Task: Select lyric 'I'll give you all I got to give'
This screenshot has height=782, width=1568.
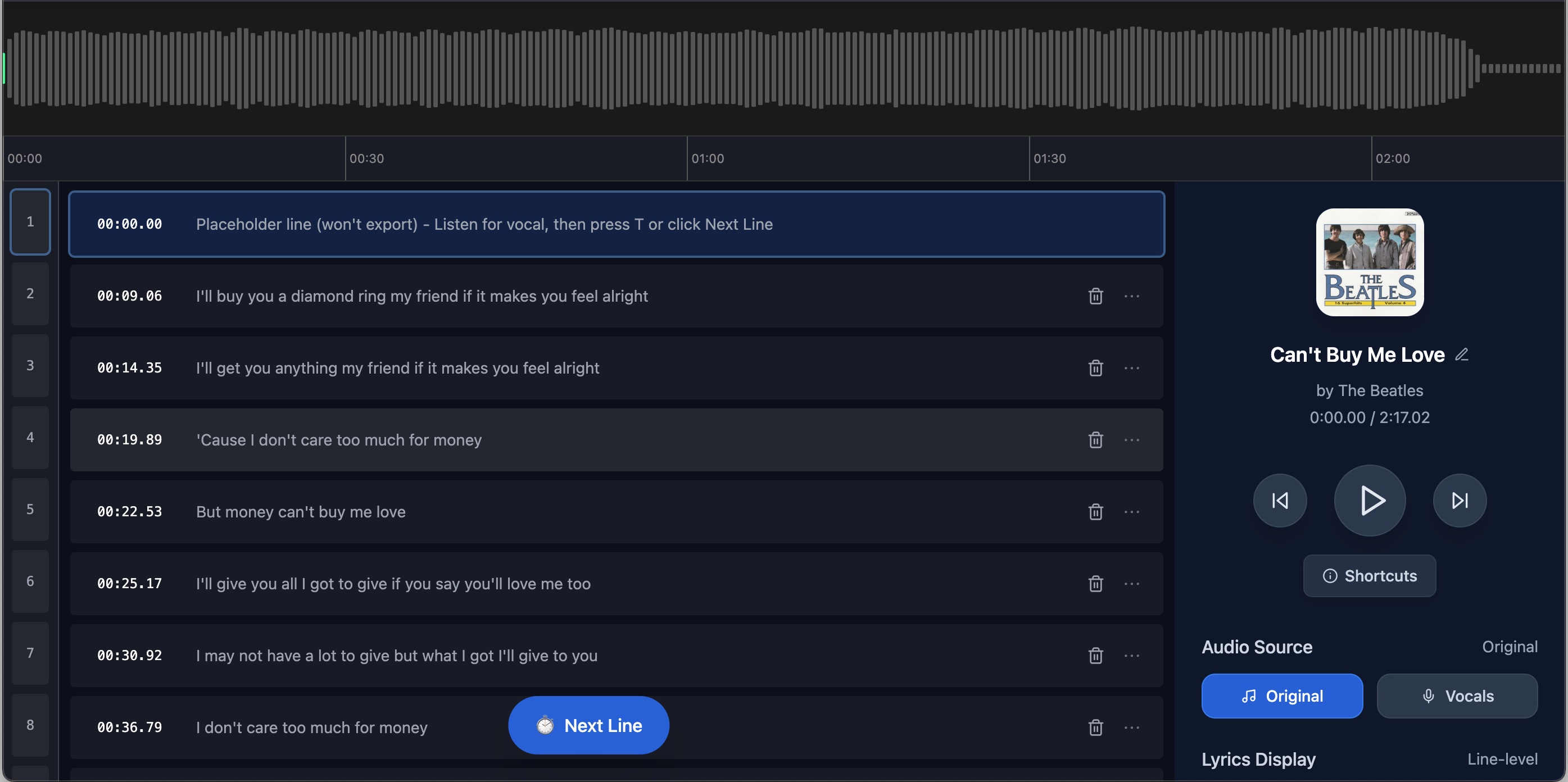Action: [393, 583]
